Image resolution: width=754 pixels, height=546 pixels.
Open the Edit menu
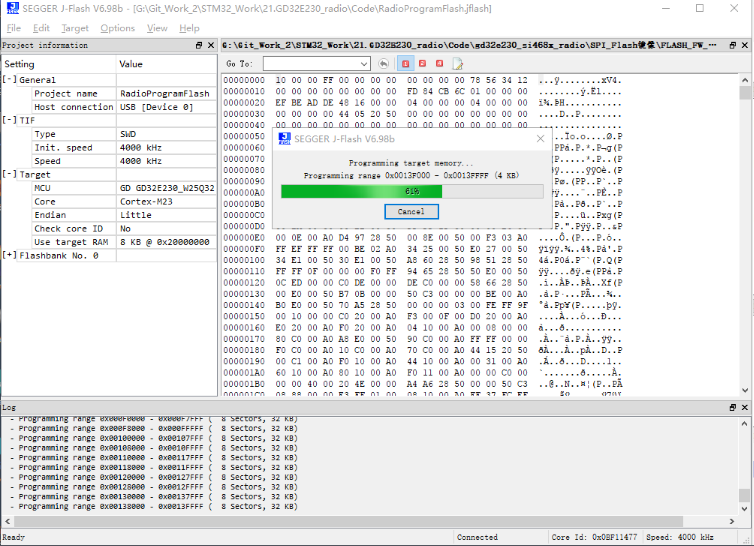[41, 28]
